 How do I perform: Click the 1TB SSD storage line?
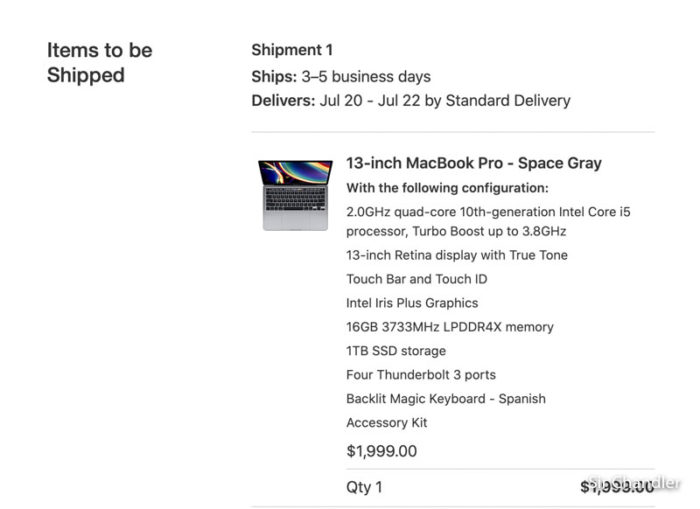coord(396,351)
